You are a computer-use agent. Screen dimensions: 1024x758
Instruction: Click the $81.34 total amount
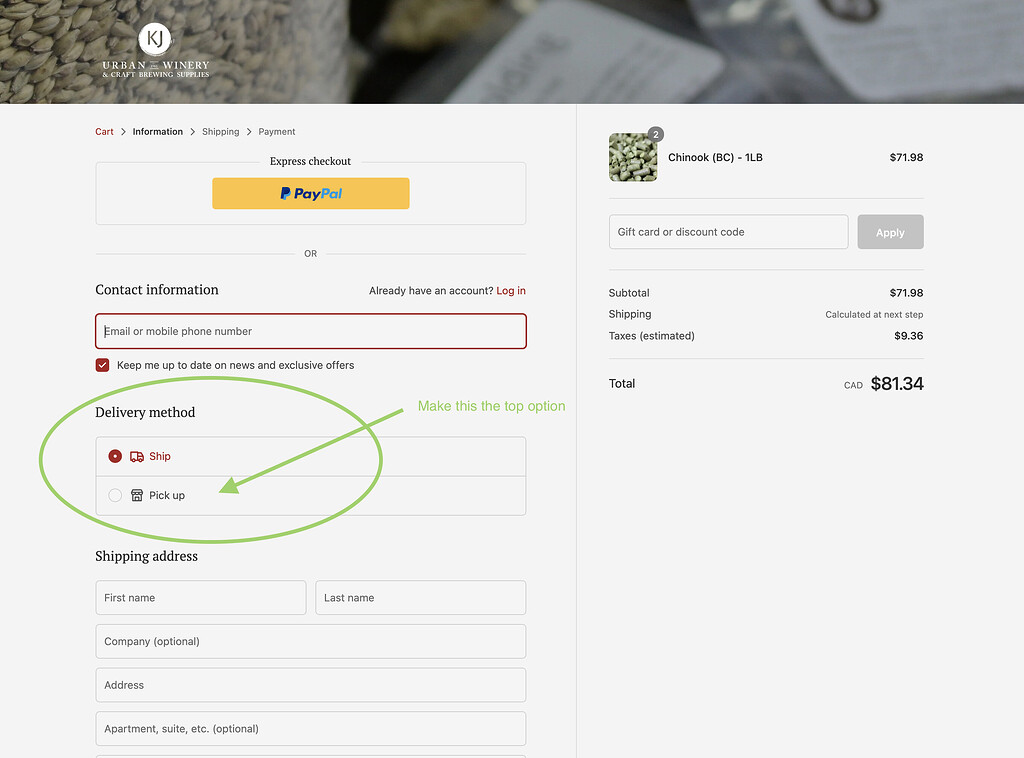click(x=897, y=383)
